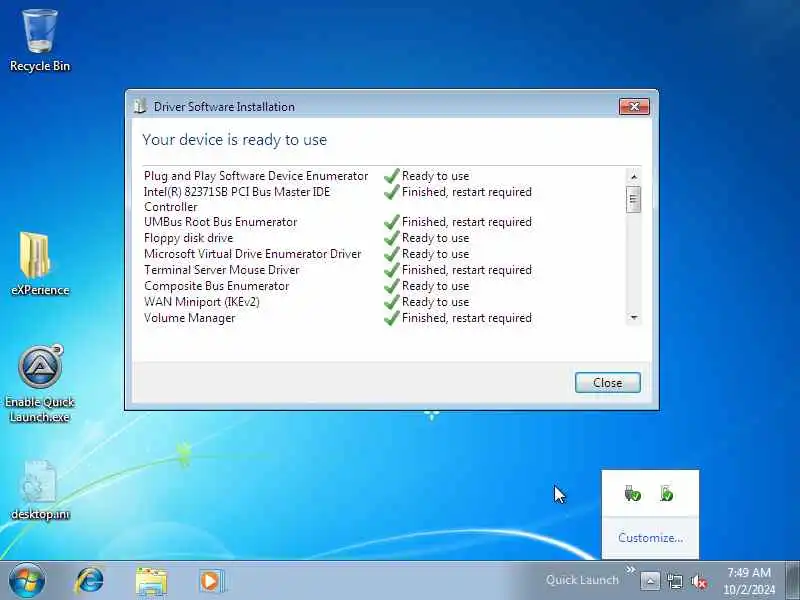Open the network tray icon
This screenshot has height=600, width=800.
[674, 581]
